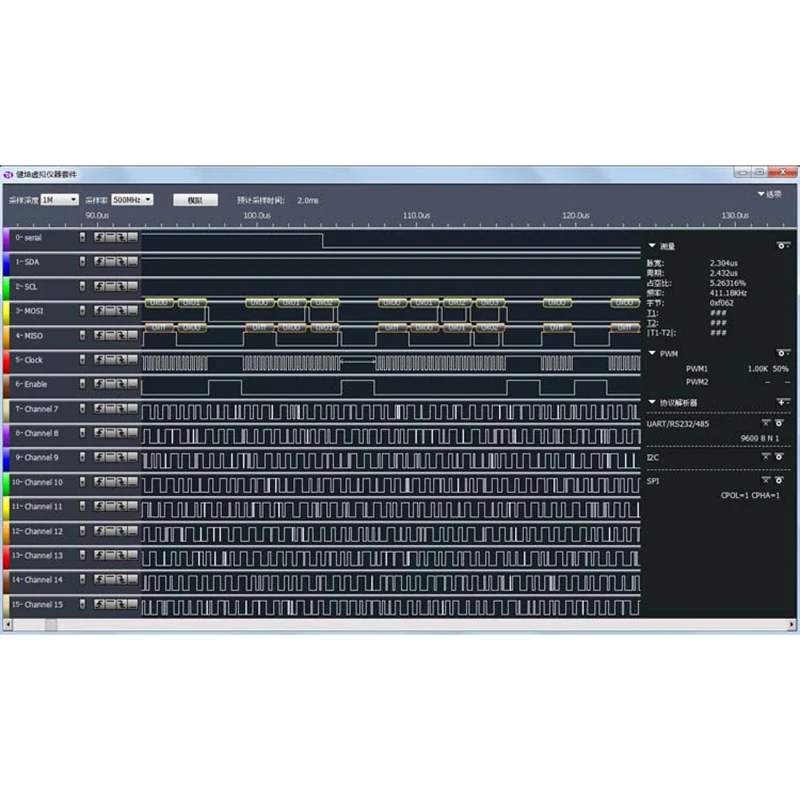Set low-level trigger on 5-Clock channel
Viewport: 800px width, 800px height.
pos(133,360)
